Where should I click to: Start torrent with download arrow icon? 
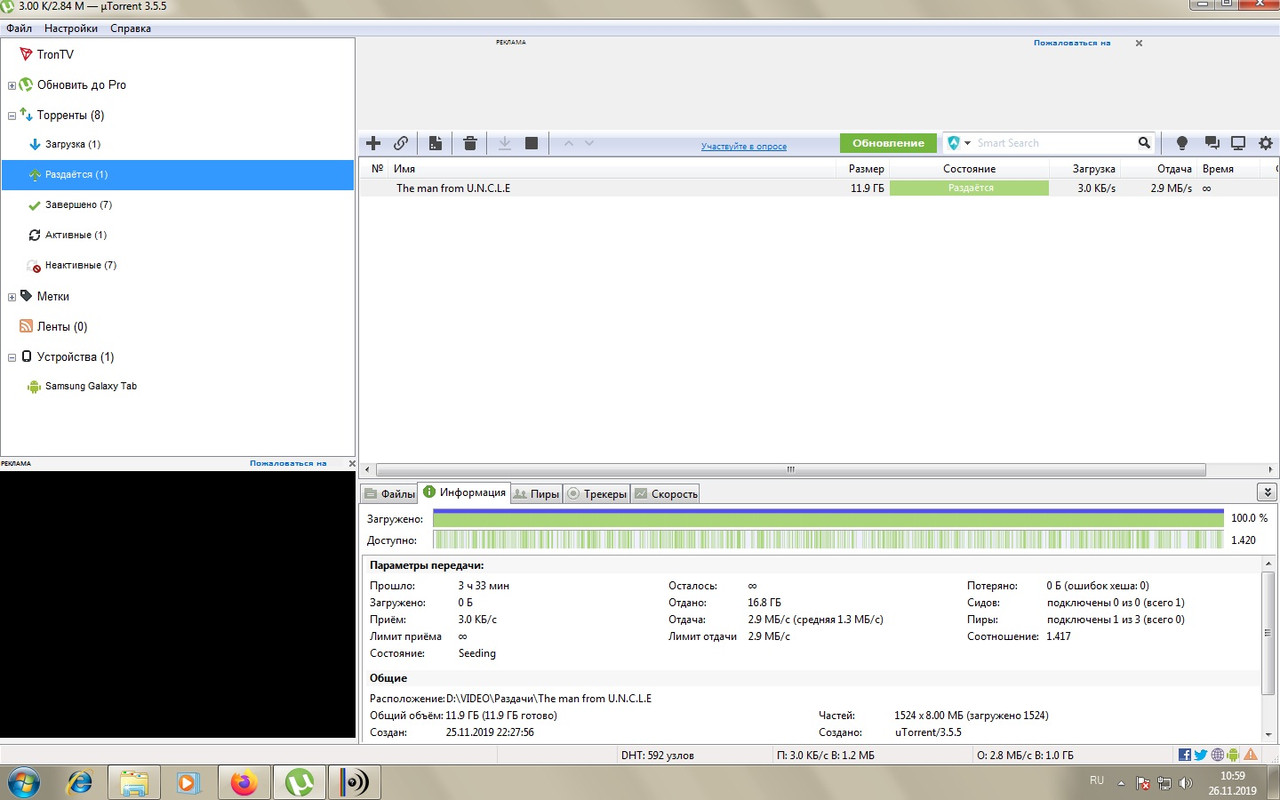[505, 143]
